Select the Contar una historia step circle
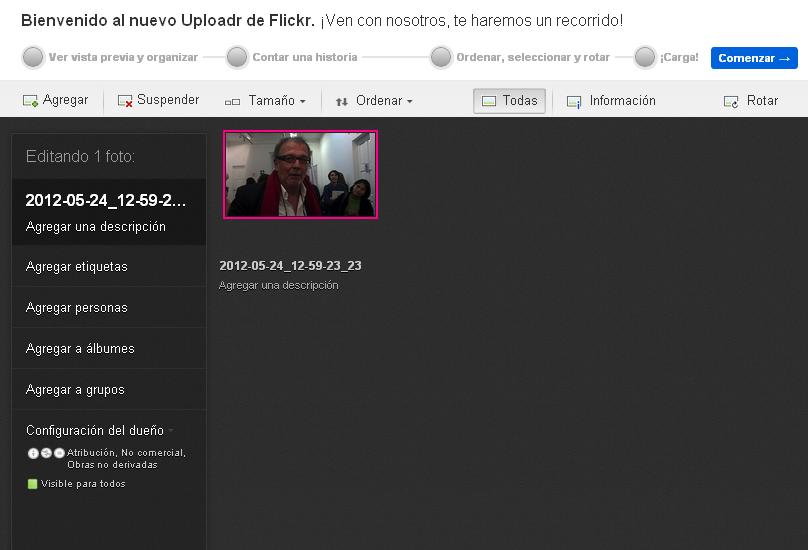808x550 pixels. (x=237, y=57)
